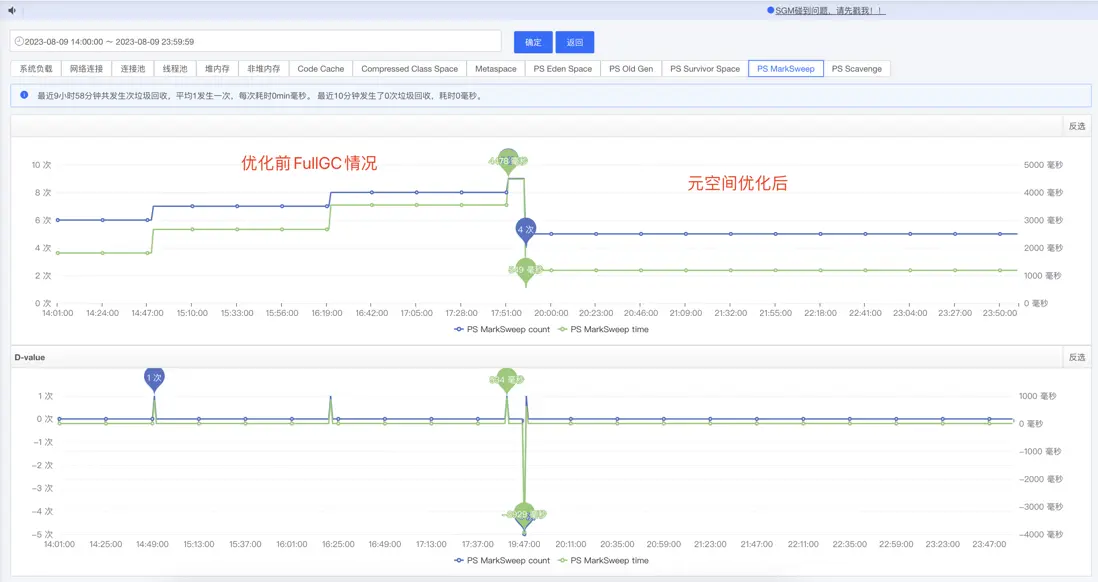Open the SGM problem help link
The height and width of the screenshot is (582, 1098).
[830, 11]
